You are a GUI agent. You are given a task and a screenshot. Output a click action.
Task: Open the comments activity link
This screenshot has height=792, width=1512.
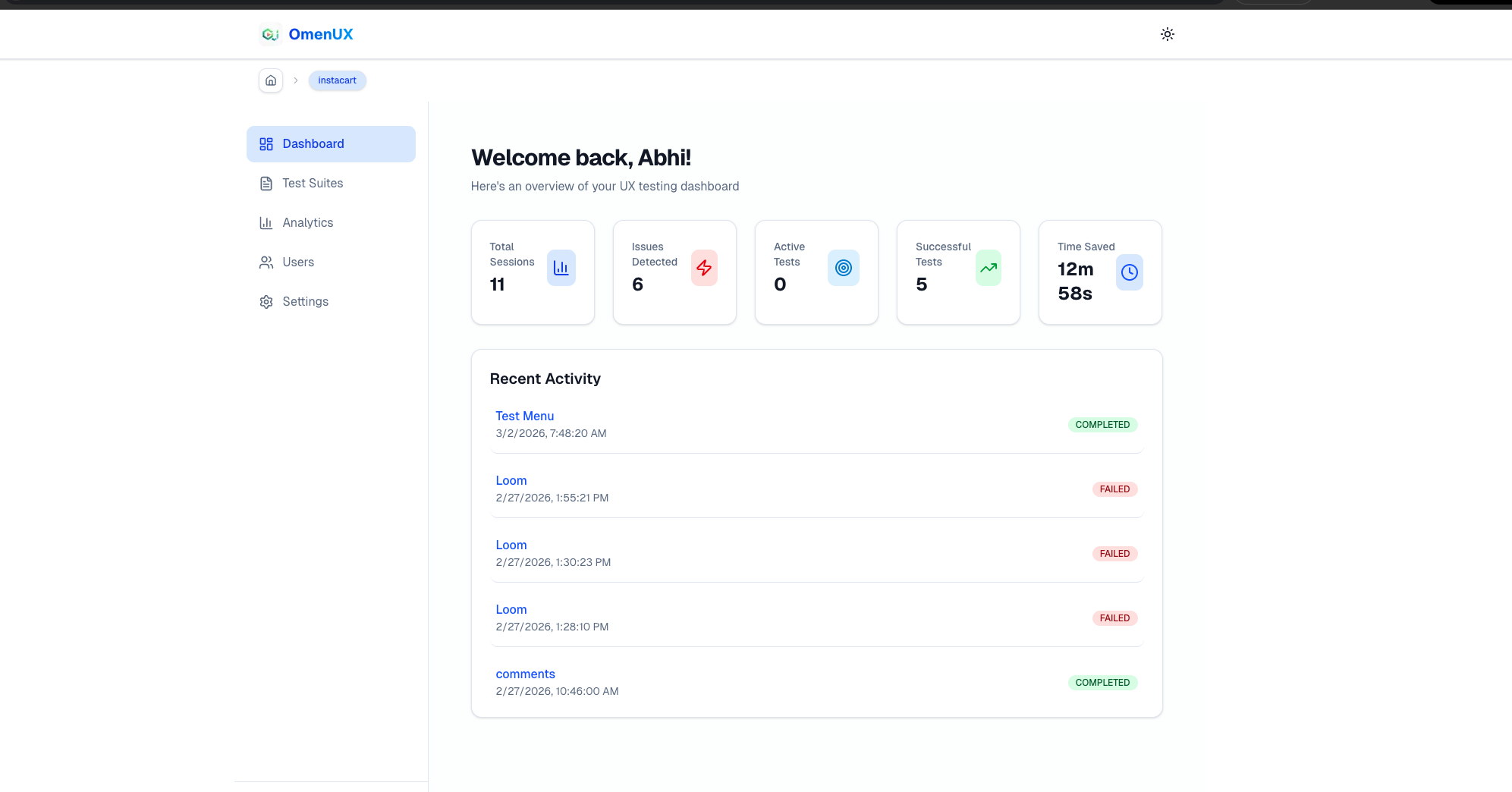tap(525, 674)
